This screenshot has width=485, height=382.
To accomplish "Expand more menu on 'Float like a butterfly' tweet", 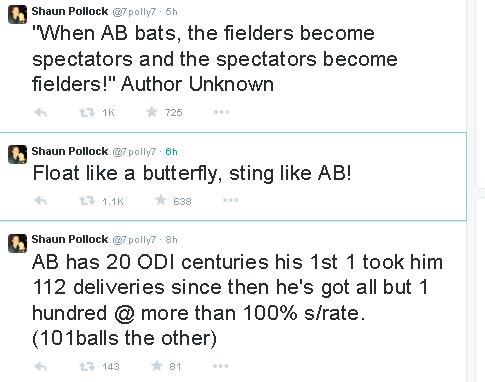I will pos(230,200).
